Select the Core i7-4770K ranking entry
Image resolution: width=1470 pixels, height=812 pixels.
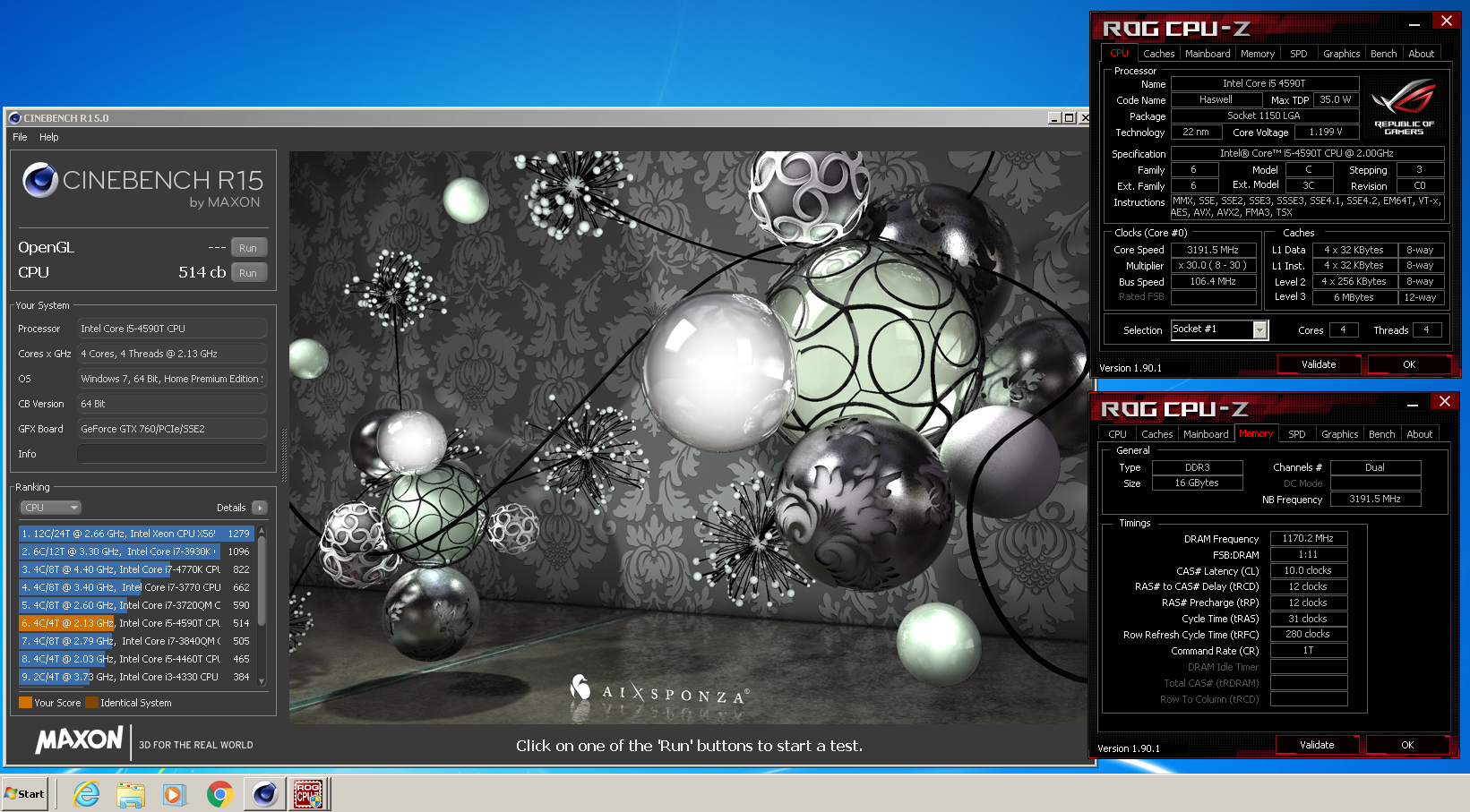pyautogui.click(x=136, y=569)
